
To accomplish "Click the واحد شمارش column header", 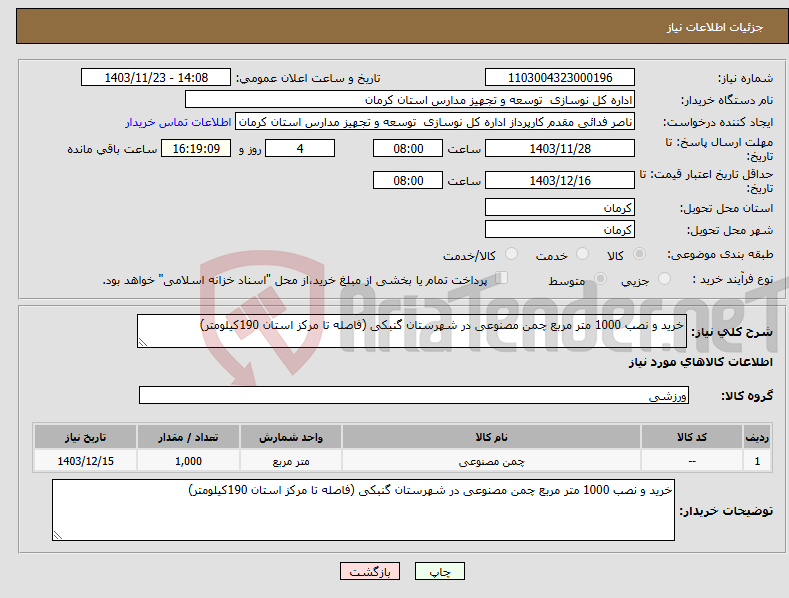I will click(x=291, y=437).
